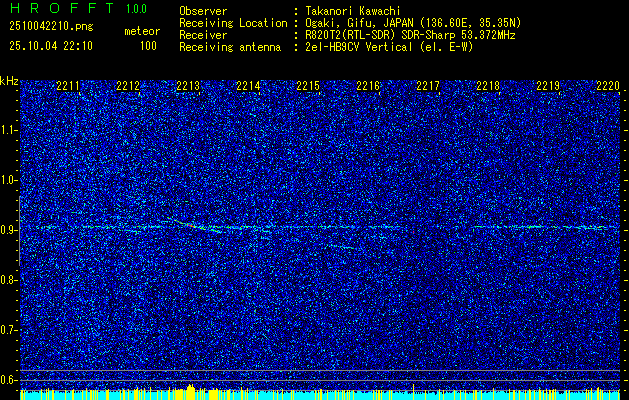629x400 pixels.
Task: Click the 0.6 kHz frequency label
Action: (8, 380)
